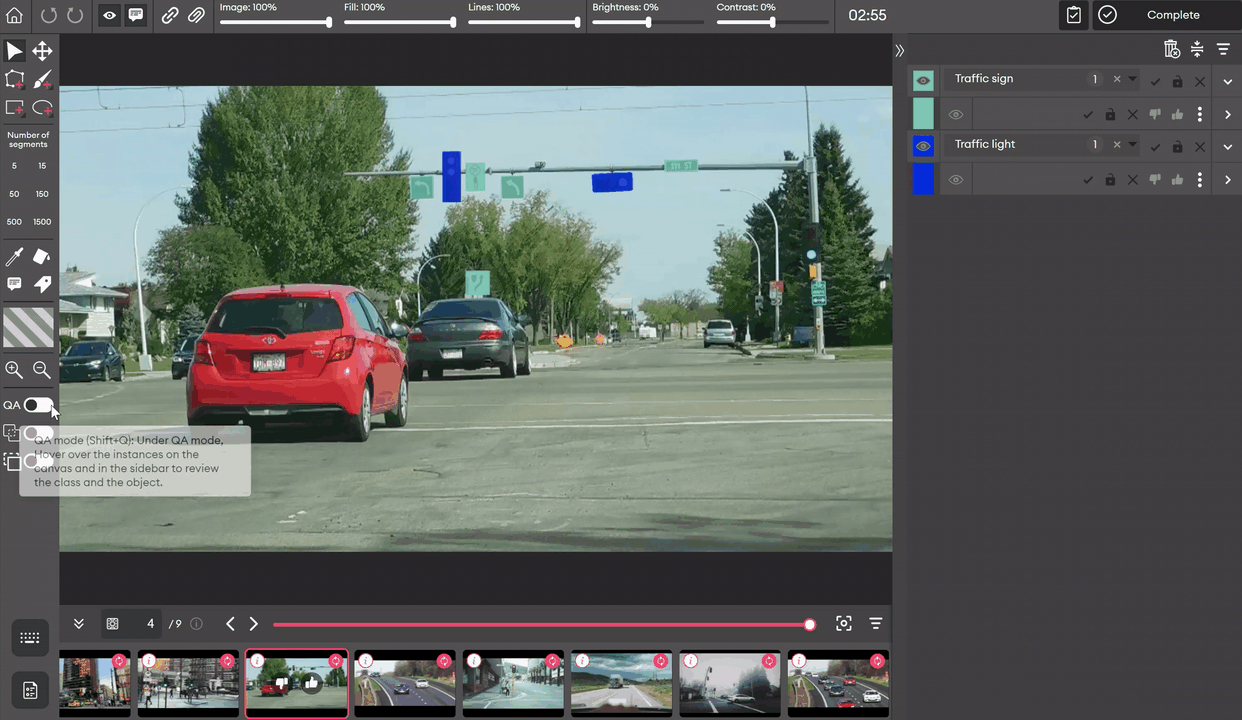Select the rectangle box tool
This screenshot has height=720, width=1242.
tap(14, 107)
